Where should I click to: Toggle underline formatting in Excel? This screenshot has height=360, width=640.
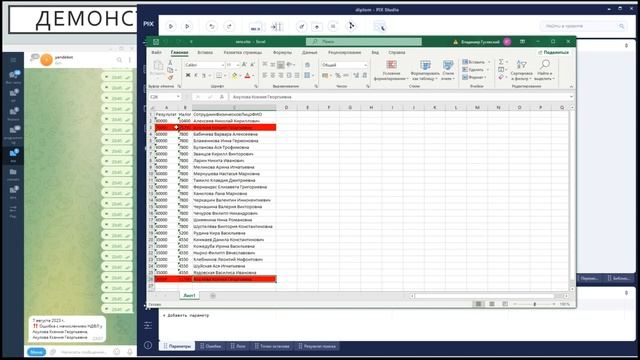tap(204, 76)
